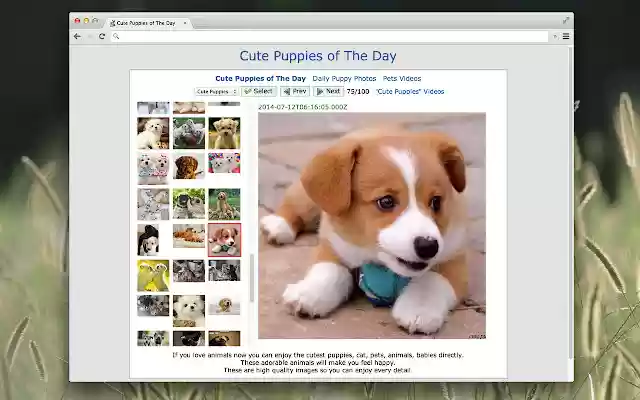Click the 75/100 photo counter text
This screenshot has width=640, height=400.
[x=358, y=91]
